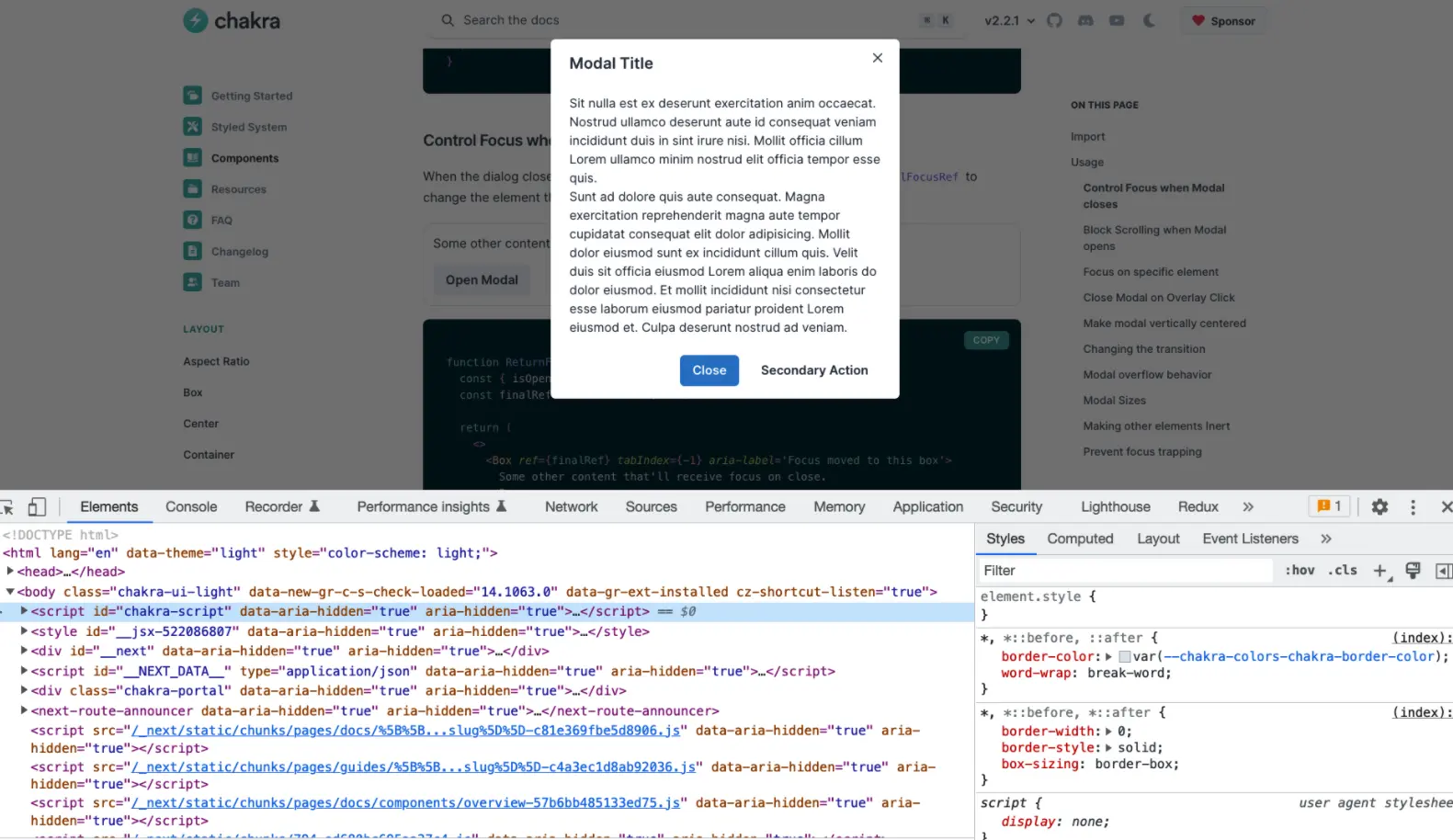The image size is (1453, 840).
Task: Expand the __jsx style element node
Action: (24, 631)
